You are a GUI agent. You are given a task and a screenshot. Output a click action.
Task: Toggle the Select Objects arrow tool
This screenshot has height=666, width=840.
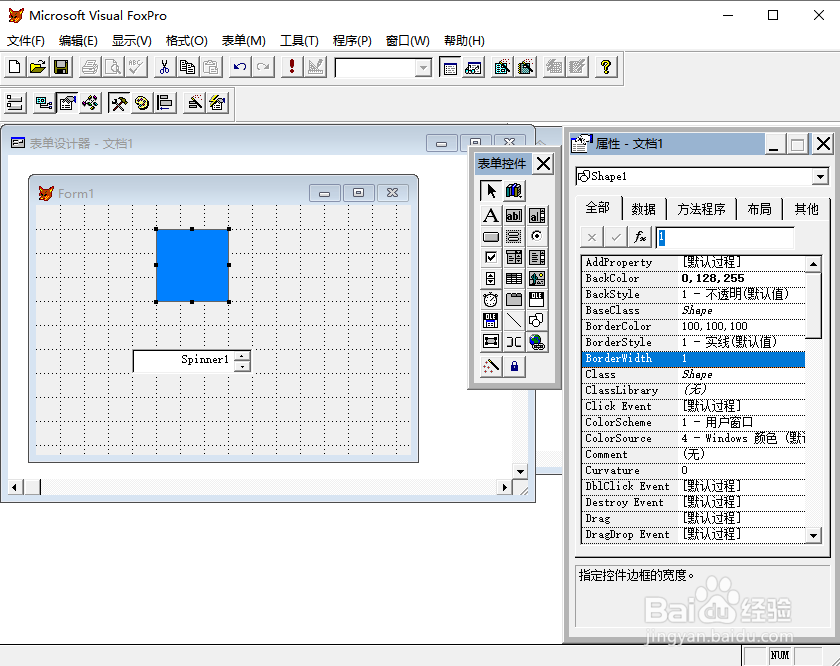click(x=490, y=191)
